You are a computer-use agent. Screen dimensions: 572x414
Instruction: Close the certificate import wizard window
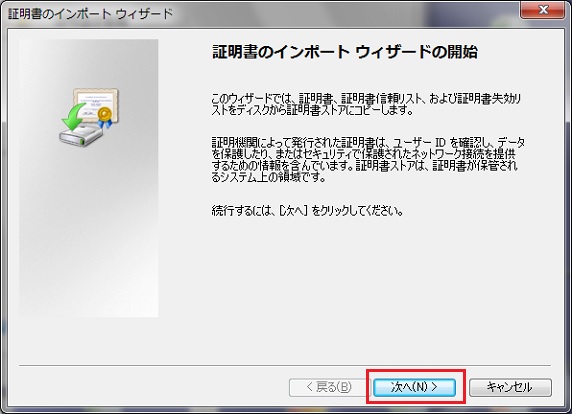click(543, 9)
